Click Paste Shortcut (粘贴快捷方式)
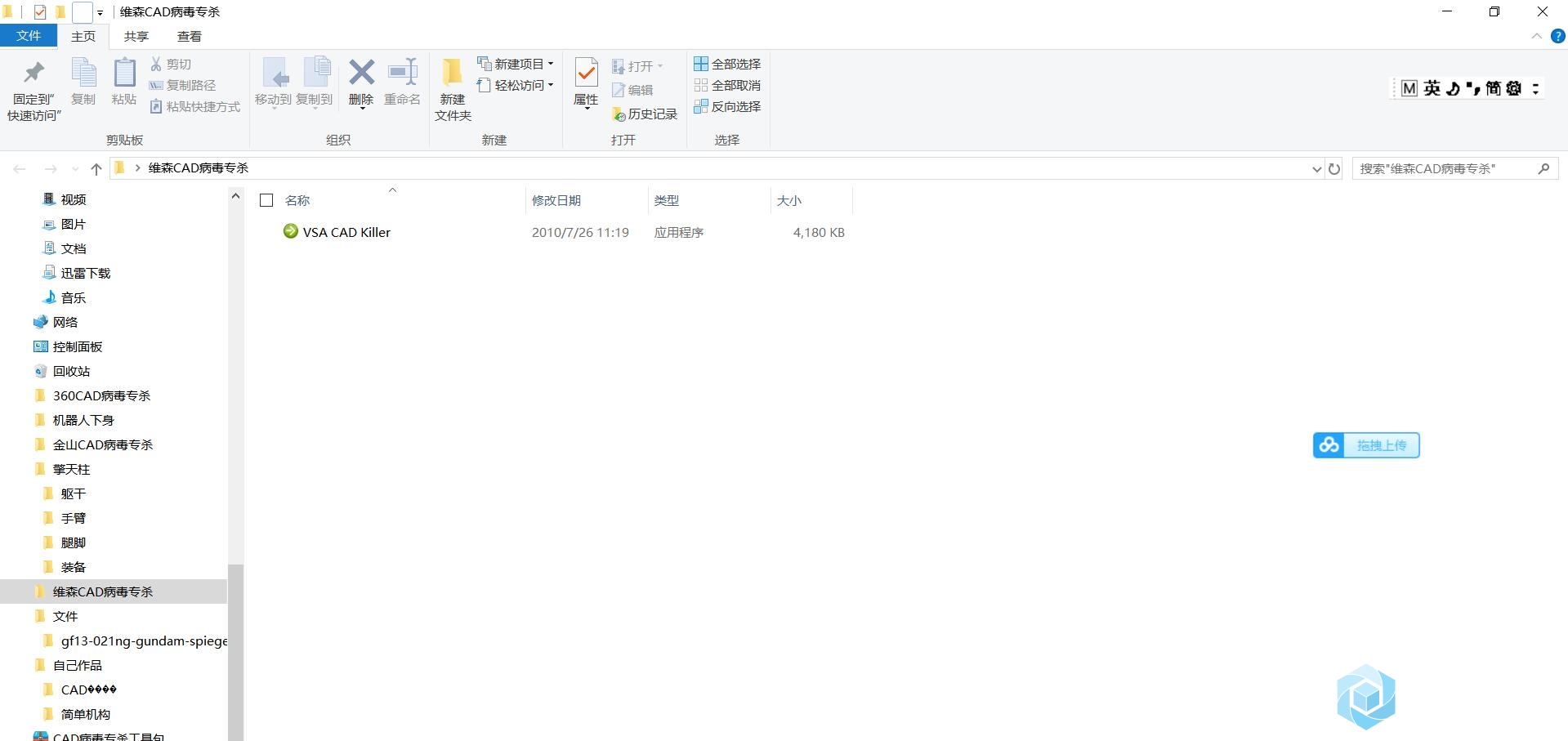 pyautogui.click(x=194, y=106)
